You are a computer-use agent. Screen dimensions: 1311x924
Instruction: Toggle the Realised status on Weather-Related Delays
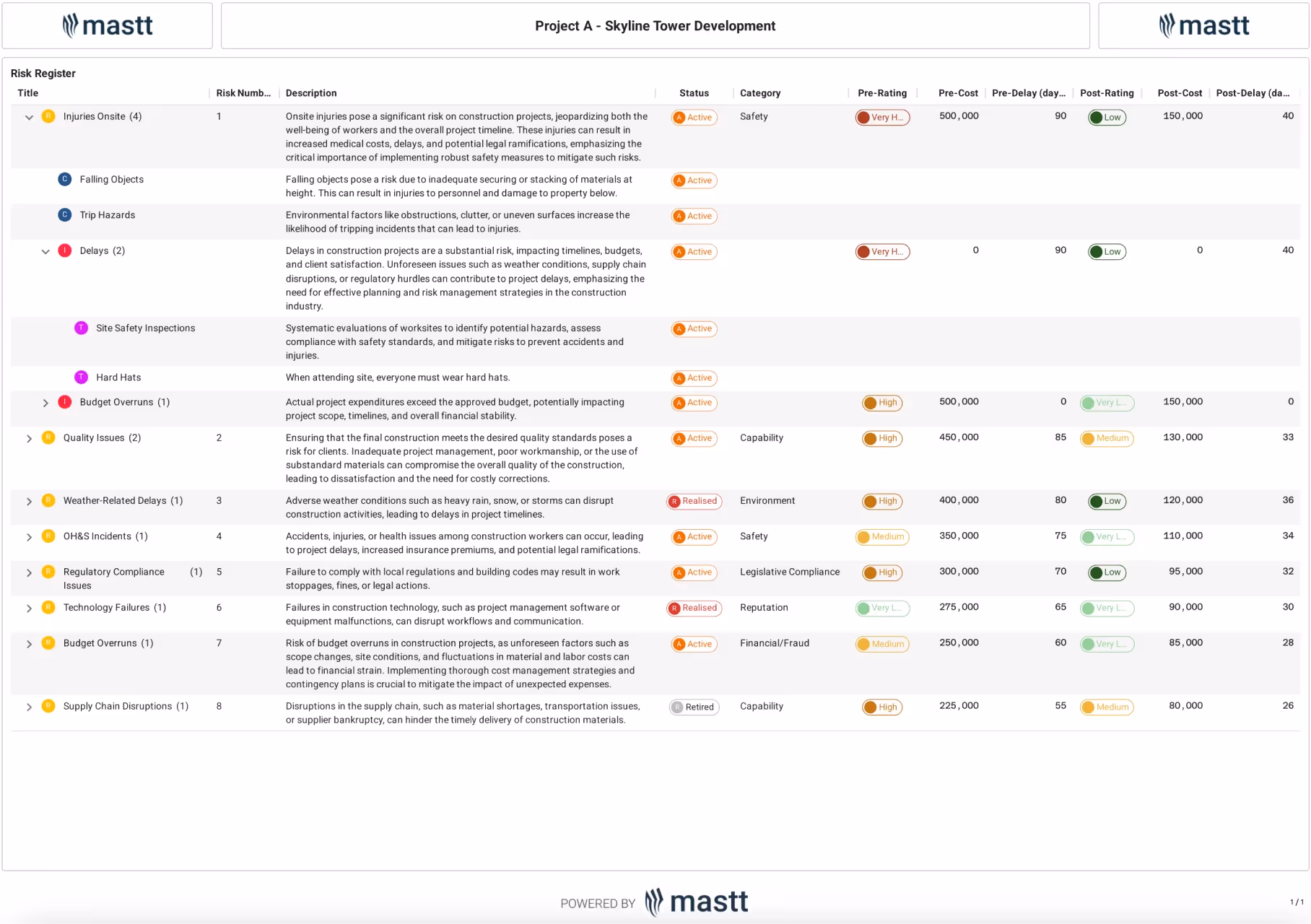[693, 500]
